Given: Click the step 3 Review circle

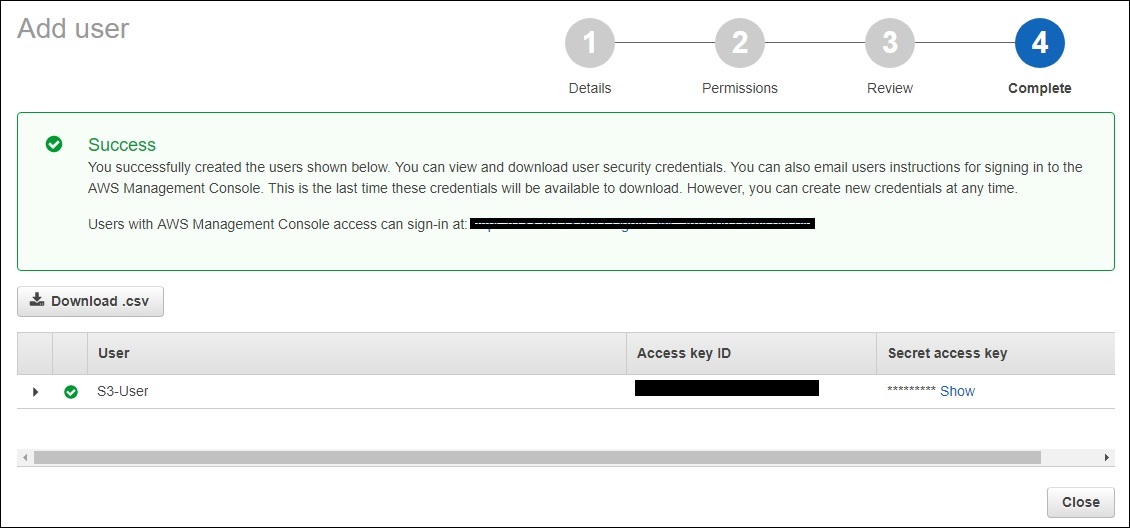Looking at the screenshot, I should pyautogui.click(x=890, y=43).
